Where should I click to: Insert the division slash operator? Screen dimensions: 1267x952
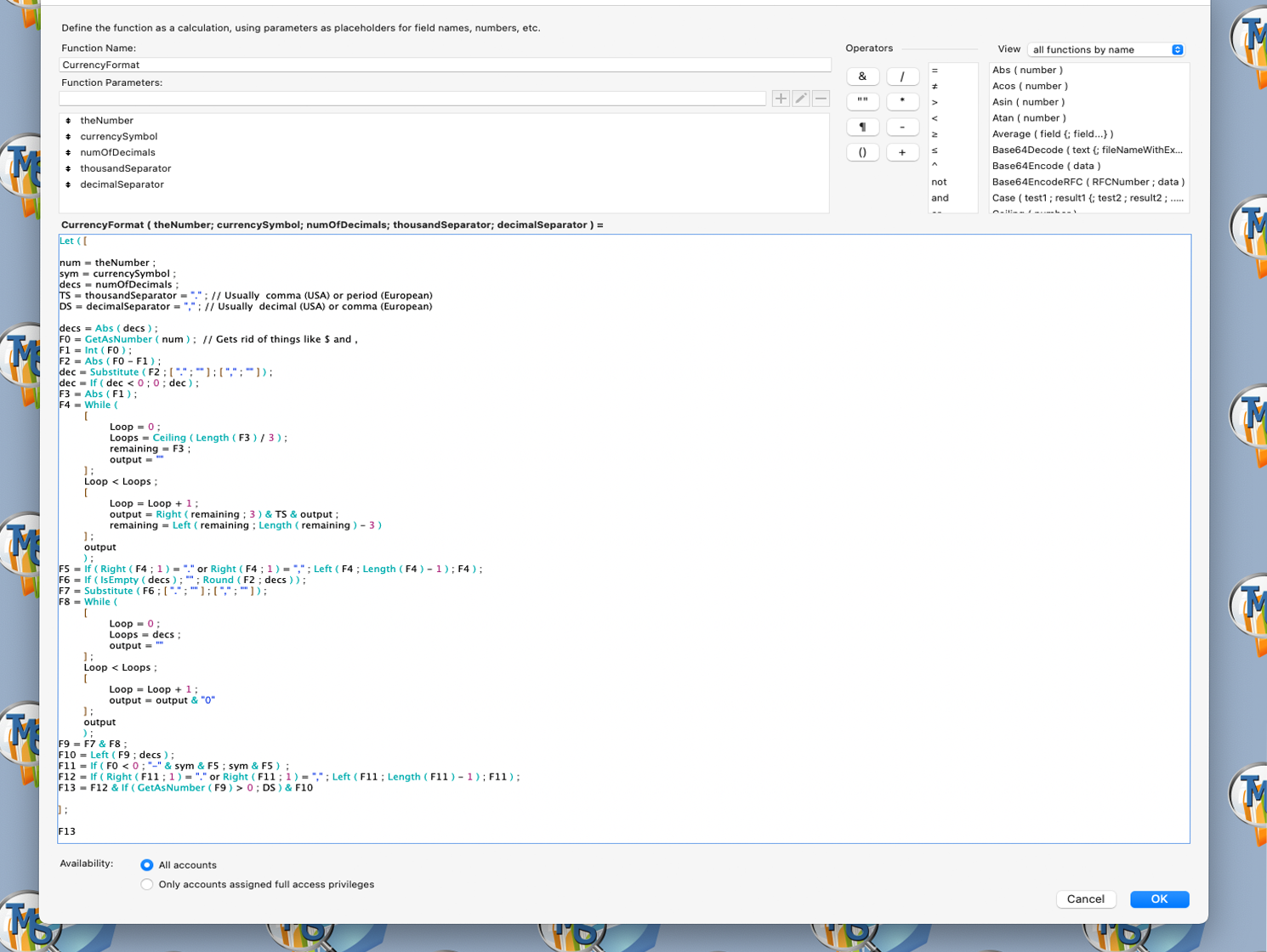902,76
